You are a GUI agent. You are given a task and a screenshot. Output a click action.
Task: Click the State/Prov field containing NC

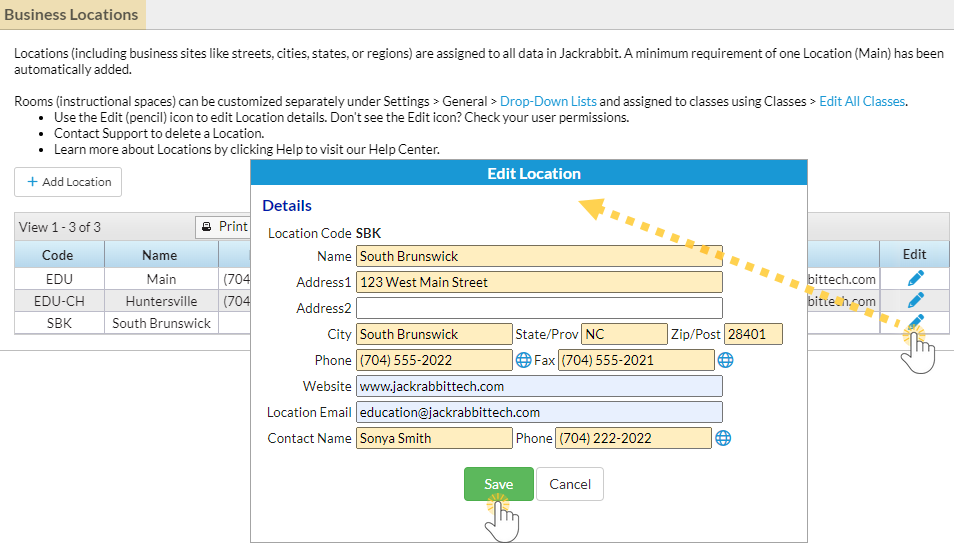624,334
